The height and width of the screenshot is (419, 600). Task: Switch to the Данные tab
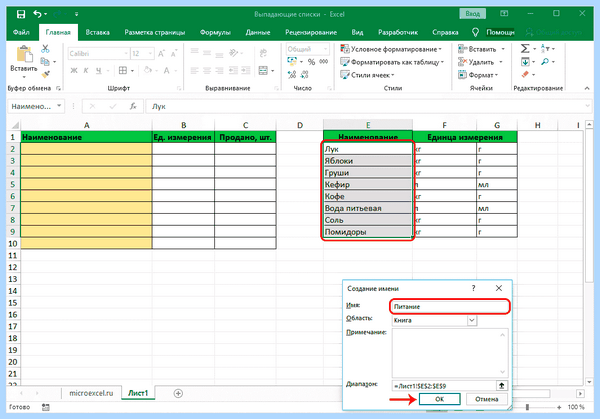coord(258,33)
